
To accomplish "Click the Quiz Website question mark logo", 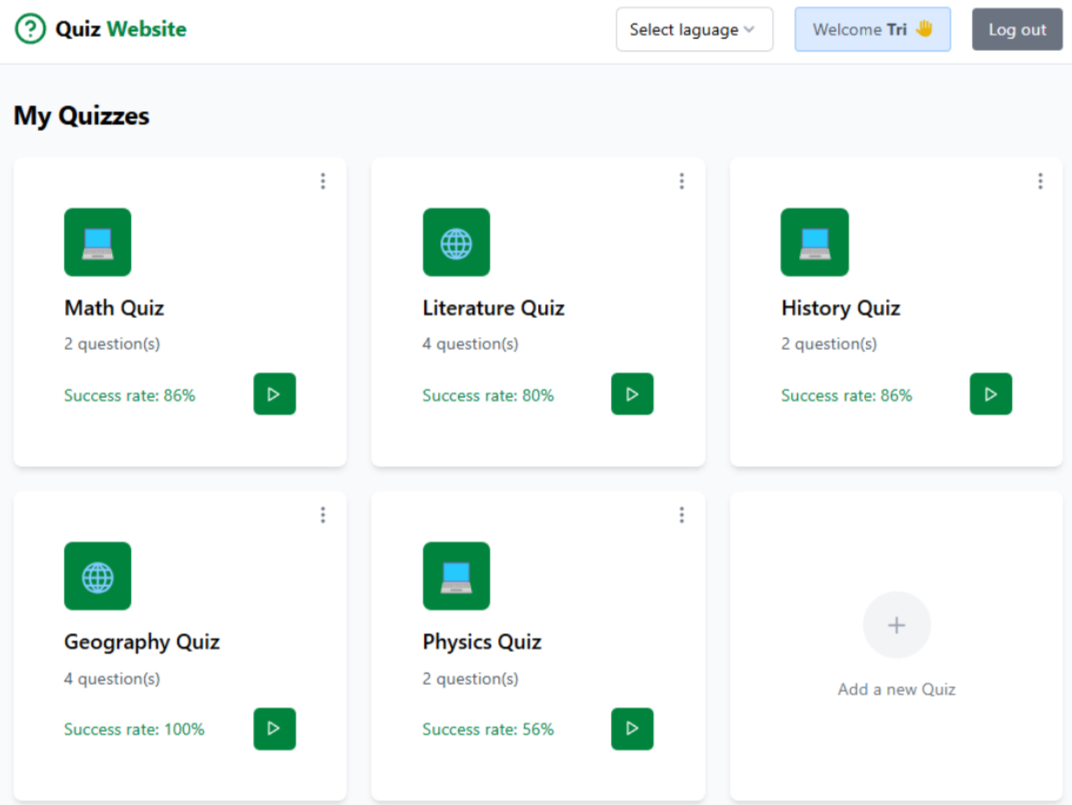I will 31,29.
